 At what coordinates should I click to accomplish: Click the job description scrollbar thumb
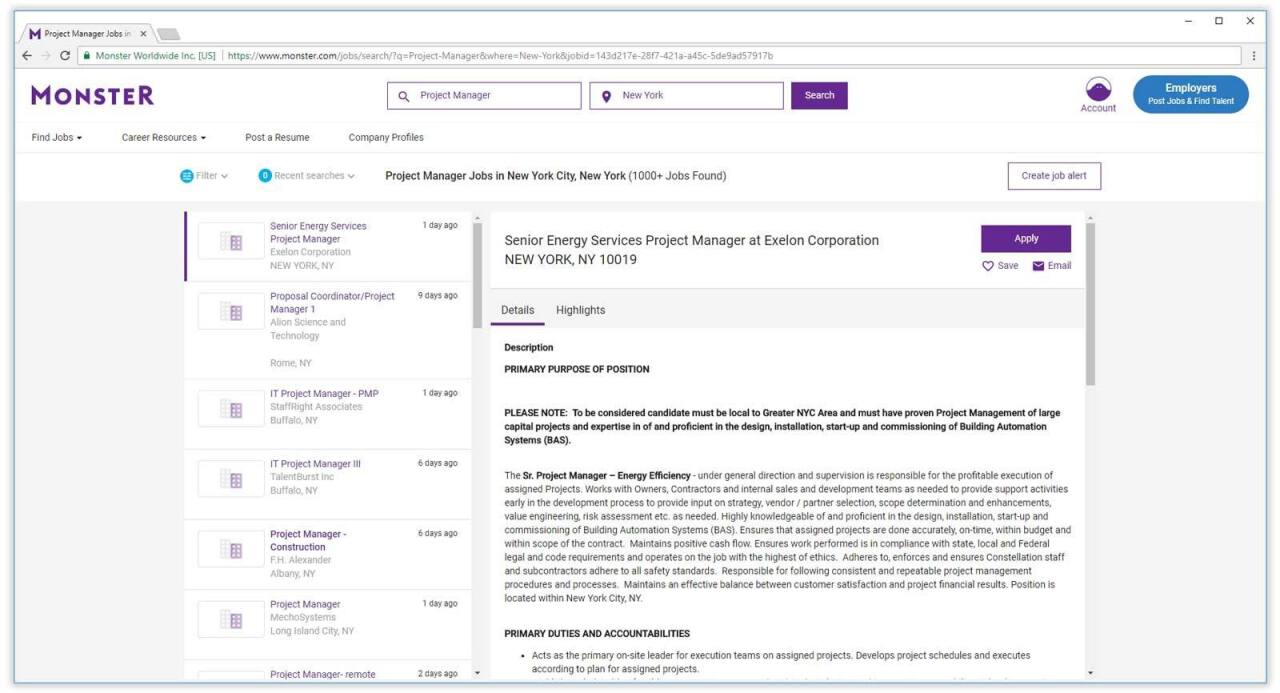click(1090, 304)
